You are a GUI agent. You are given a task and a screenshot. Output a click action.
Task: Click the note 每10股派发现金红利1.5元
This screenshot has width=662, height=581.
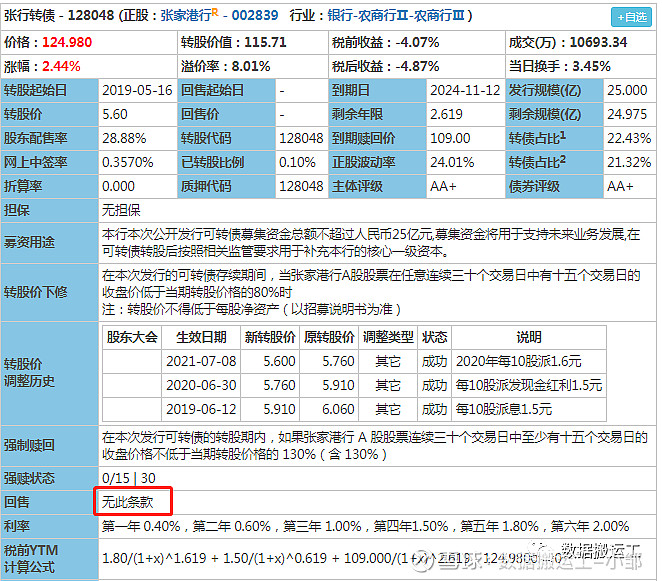(529, 386)
